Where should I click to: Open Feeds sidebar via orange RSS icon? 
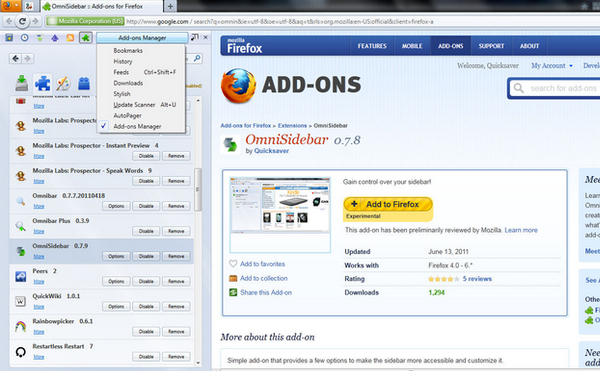point(70,37)
